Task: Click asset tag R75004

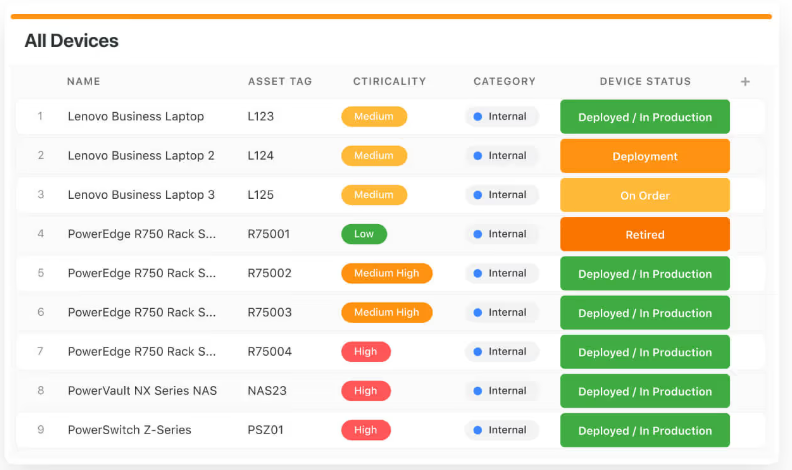Action: point(269,352)
